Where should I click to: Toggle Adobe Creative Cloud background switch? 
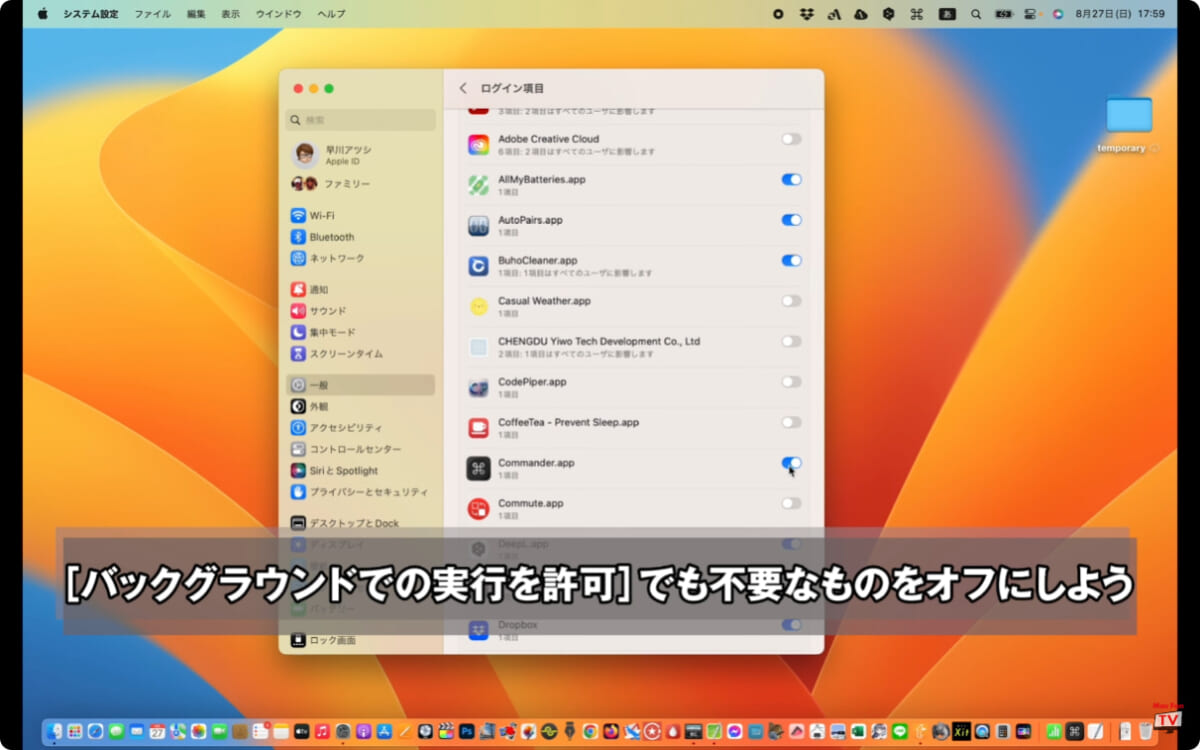791,139
